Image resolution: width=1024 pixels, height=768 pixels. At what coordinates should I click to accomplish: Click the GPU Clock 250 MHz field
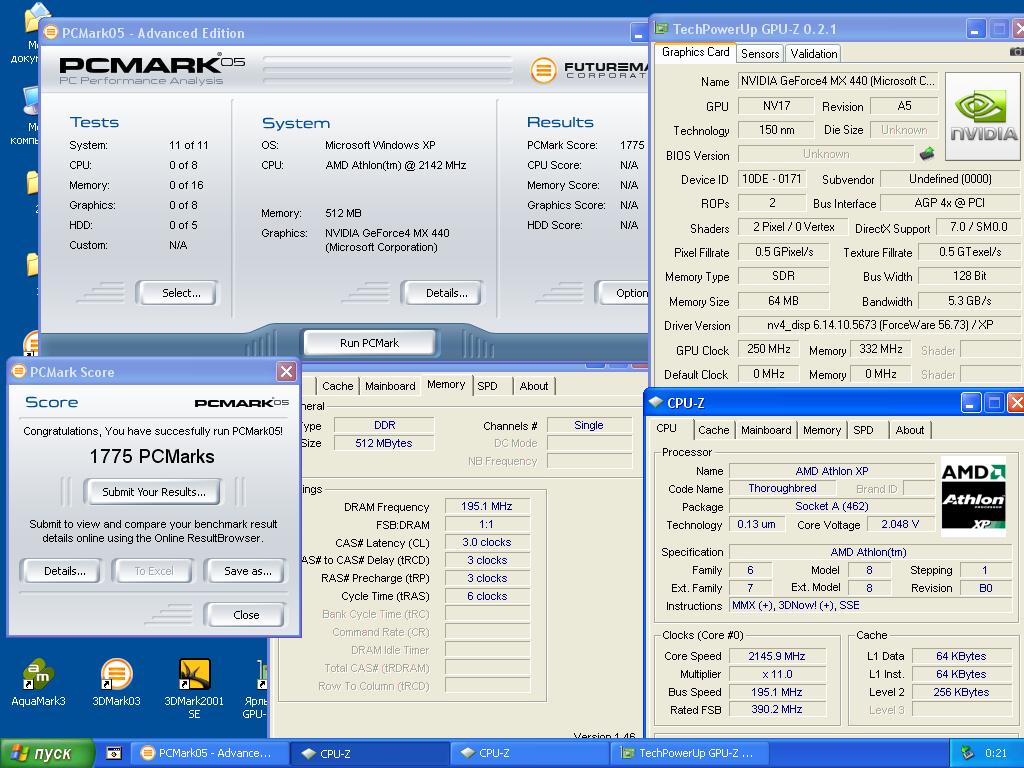[769, 349]
